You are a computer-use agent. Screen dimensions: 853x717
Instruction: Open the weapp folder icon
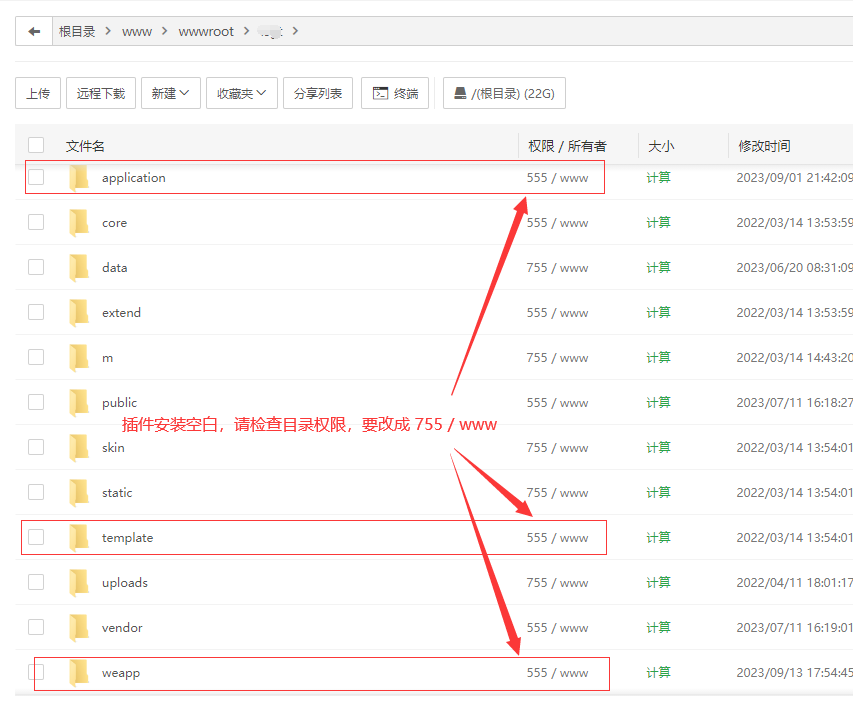(x=79, y=672)
